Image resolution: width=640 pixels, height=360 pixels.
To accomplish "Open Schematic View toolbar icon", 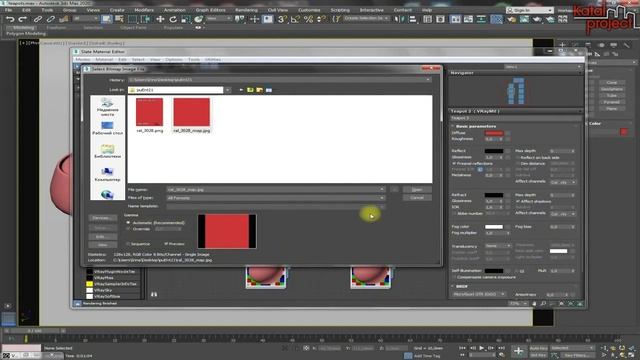I will pyautogui.click(x=482, y=19).
